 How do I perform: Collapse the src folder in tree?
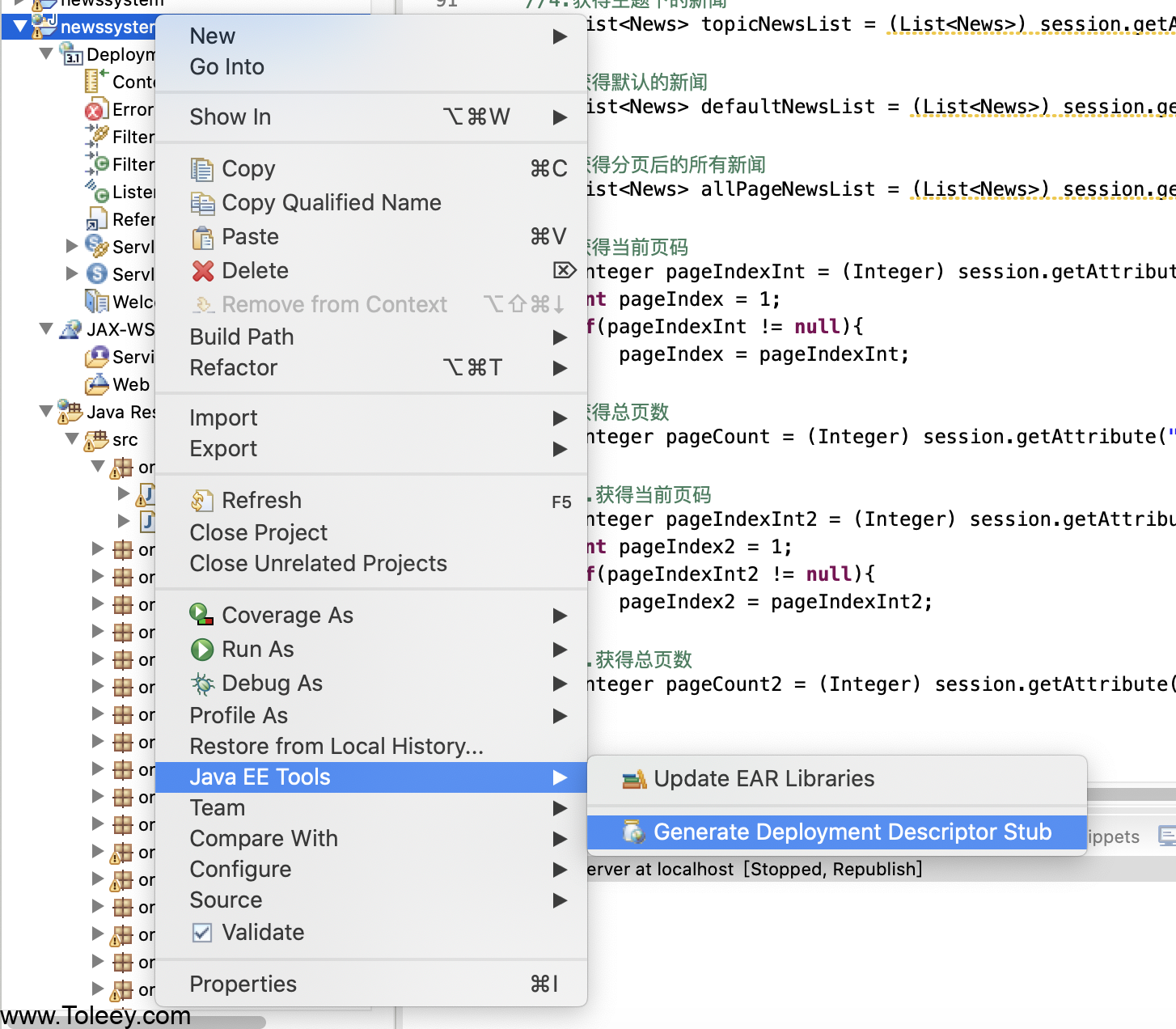[x=73, y=439]
